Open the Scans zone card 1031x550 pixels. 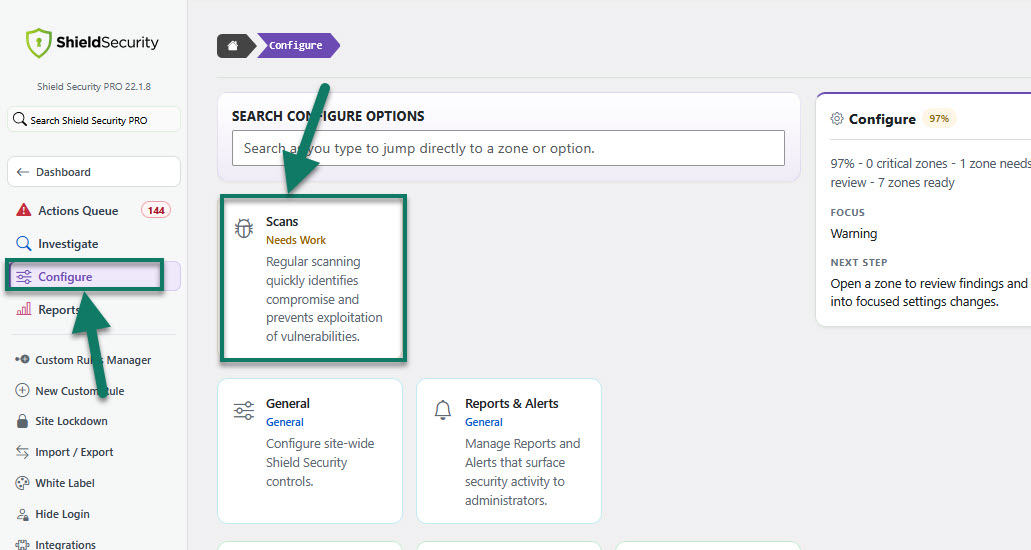313,278
